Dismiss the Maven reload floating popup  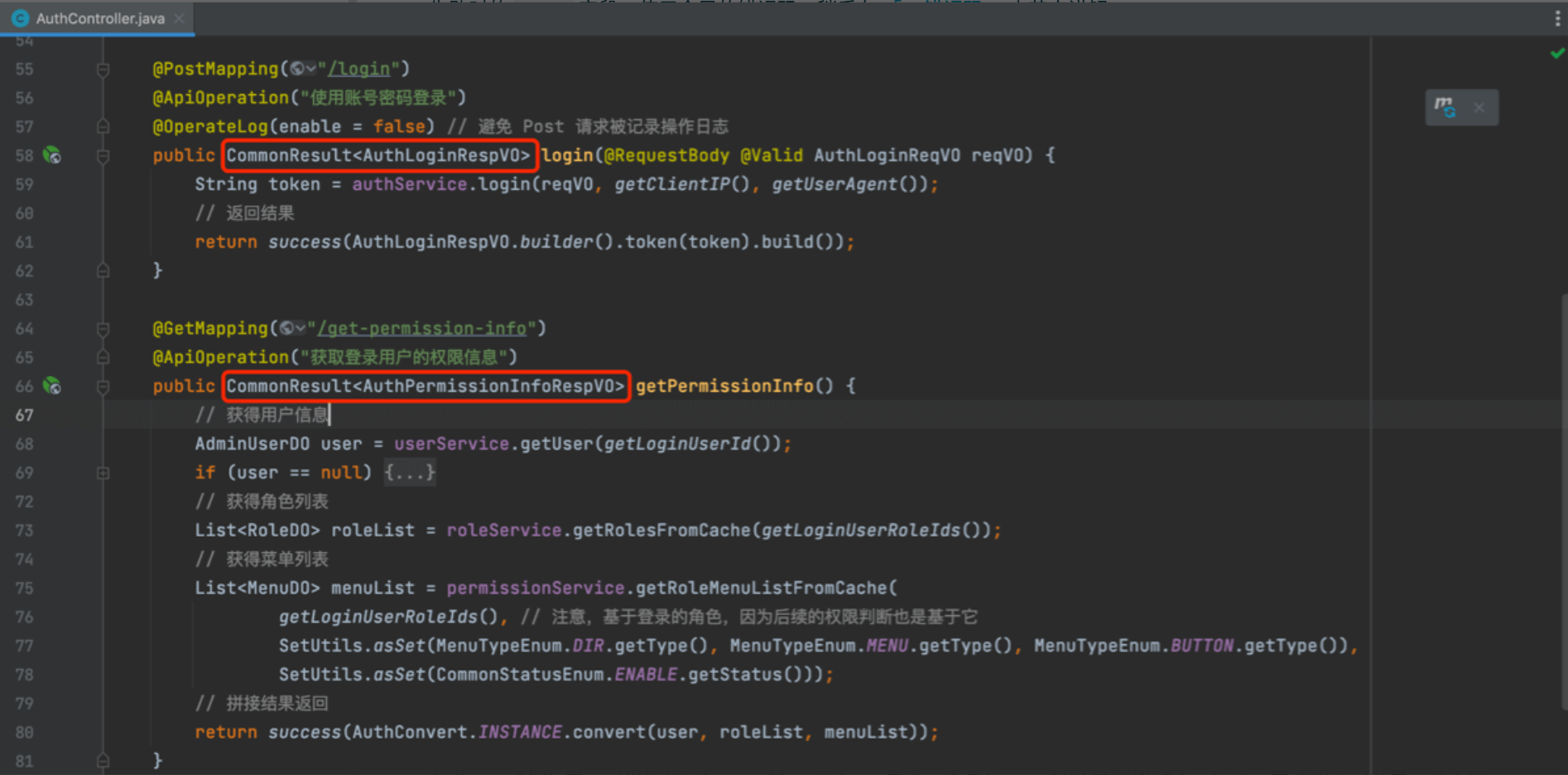click(x=1479, y=108)
